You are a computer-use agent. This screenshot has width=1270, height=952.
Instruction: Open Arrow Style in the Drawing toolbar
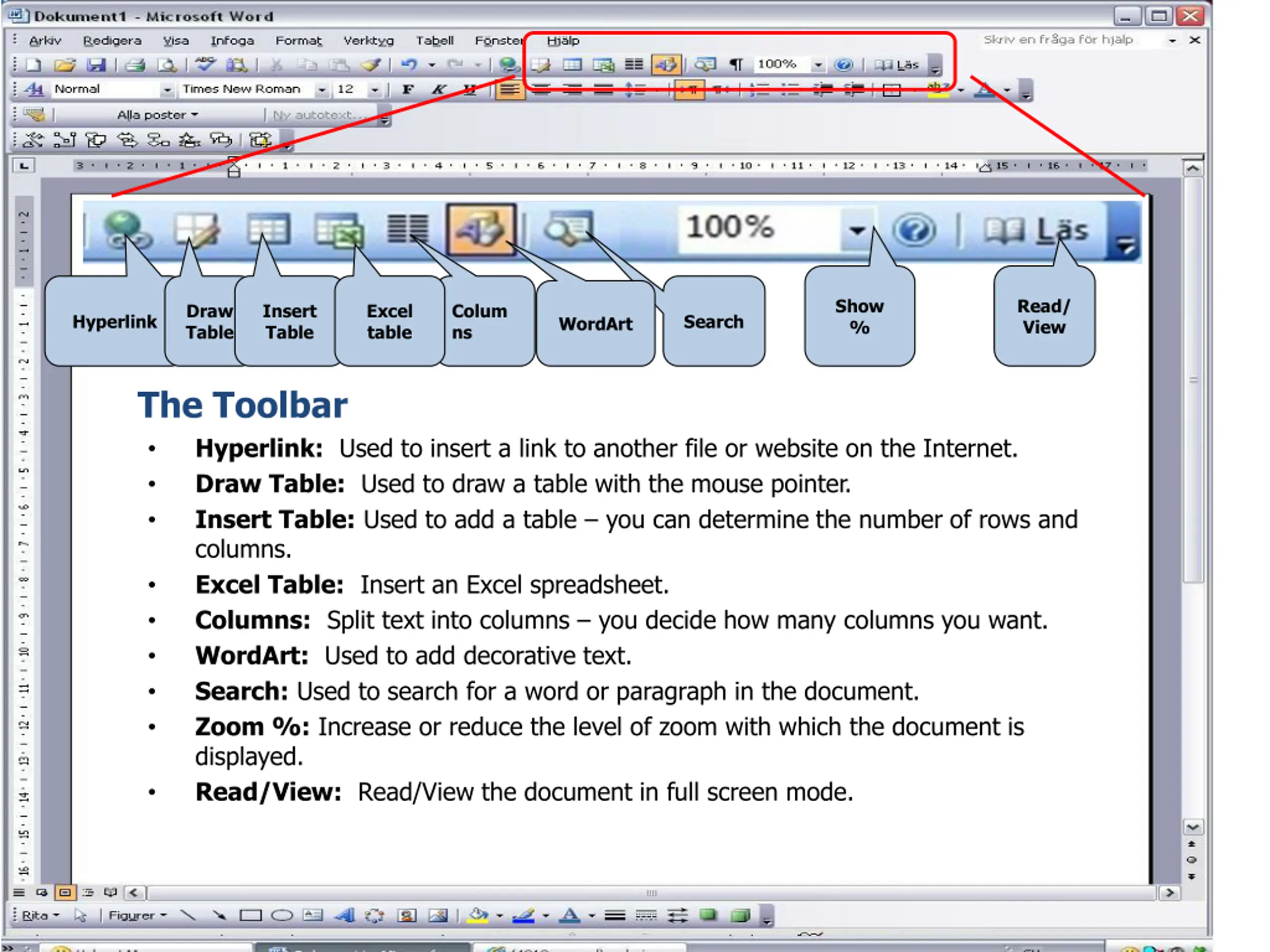[678, 915]
